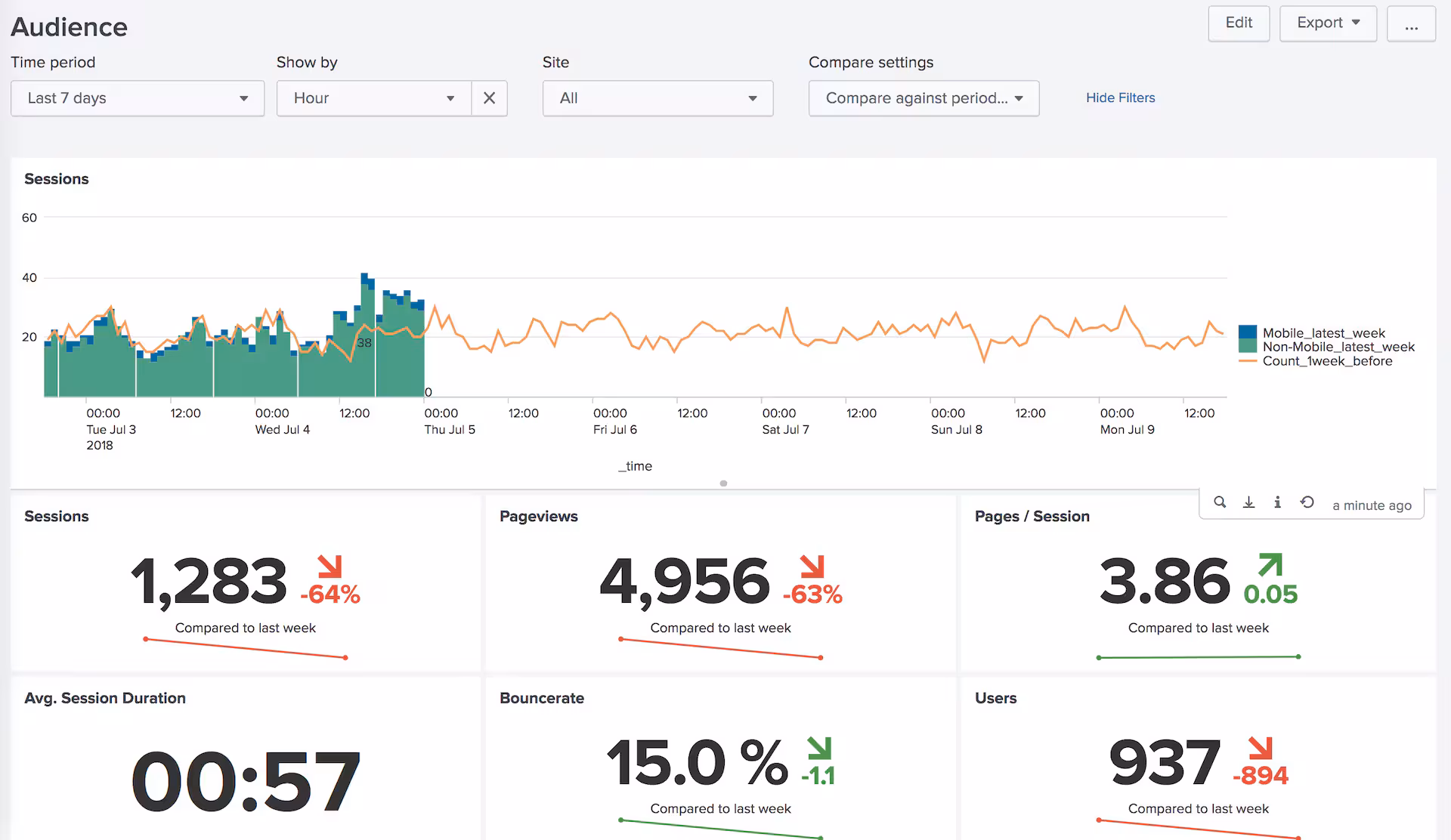This screenshot has width=1451, height=840.
Task: Click the green down arrow in Bouncerate panel
Action: point(818,748)
